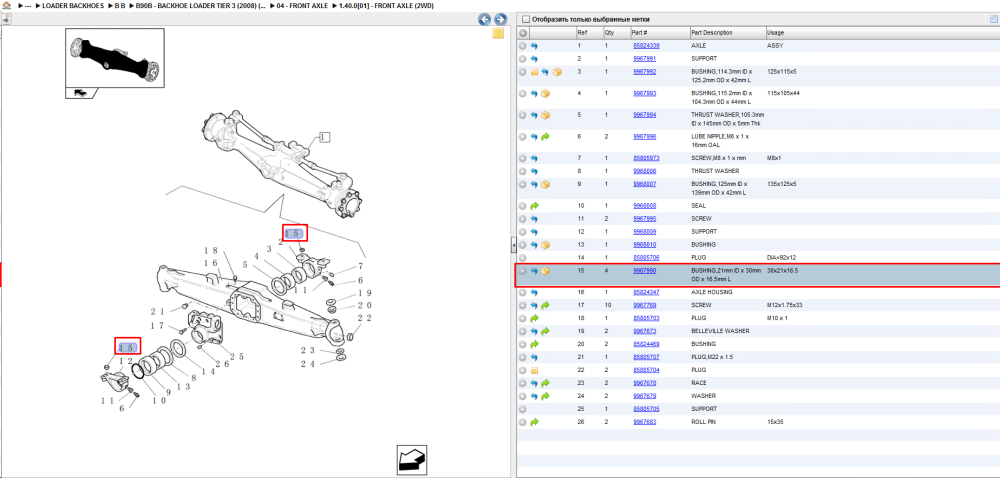Click box icon on ref 4 bushing row
The image size is (1000, 478).
[x=546, y=94]
